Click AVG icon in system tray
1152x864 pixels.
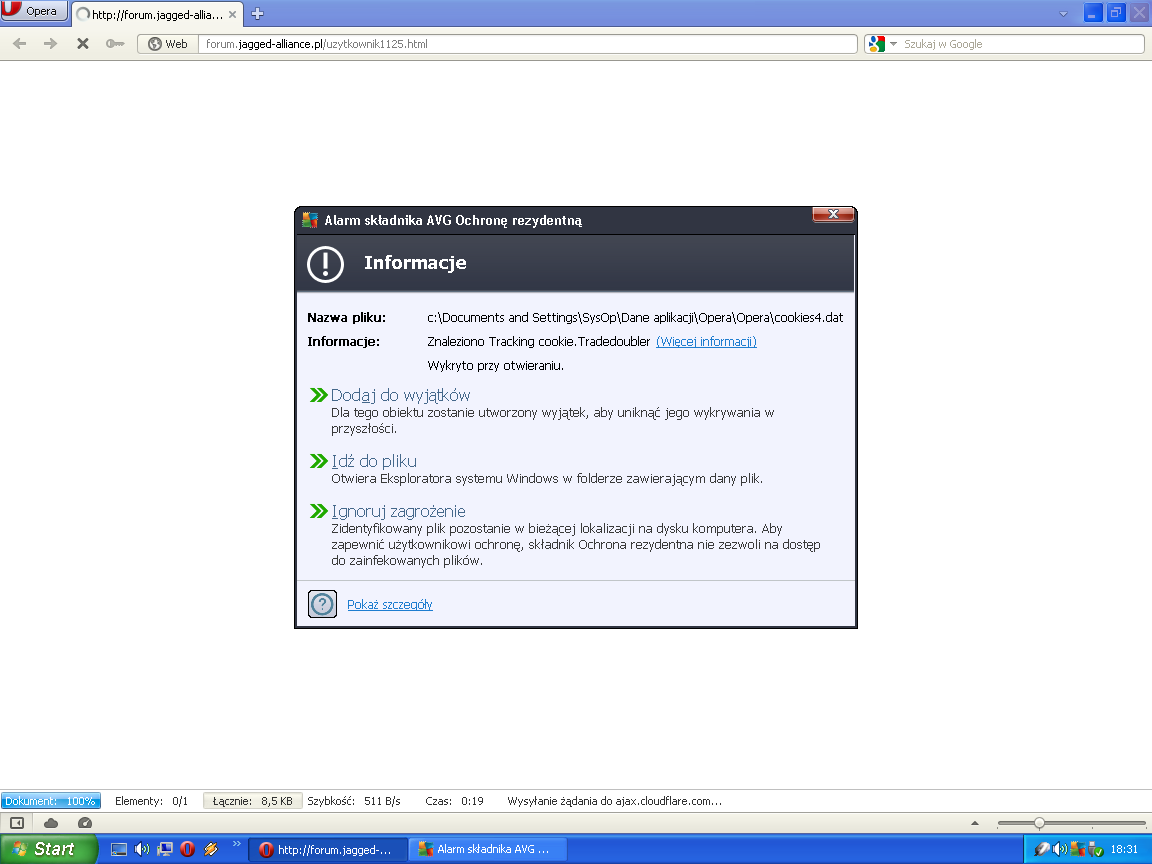pos(1078,849)
